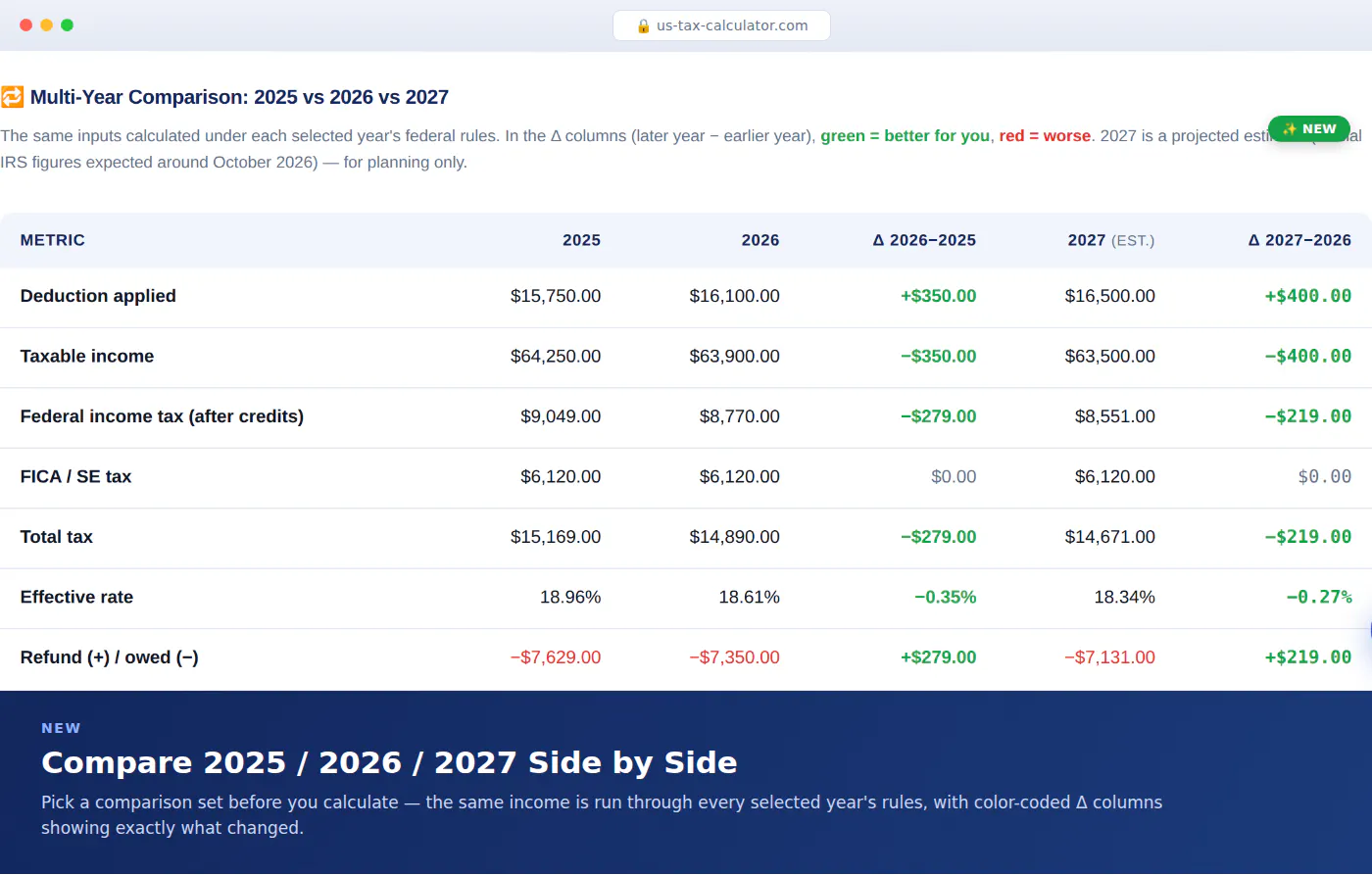Viewport: 1372px width, 875px height.
Task: Click the −$7,350.00 owed value
Action: (734, 657)
